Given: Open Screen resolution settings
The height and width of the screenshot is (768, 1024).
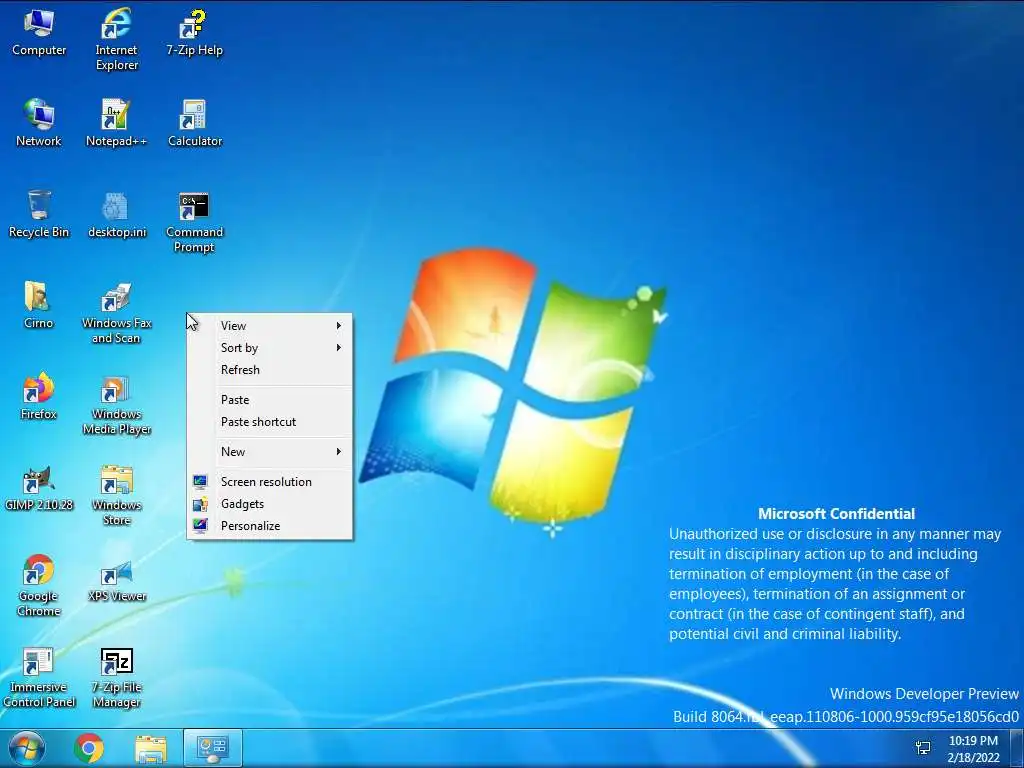Looking at the screenshot, I should tap(270, 482).
